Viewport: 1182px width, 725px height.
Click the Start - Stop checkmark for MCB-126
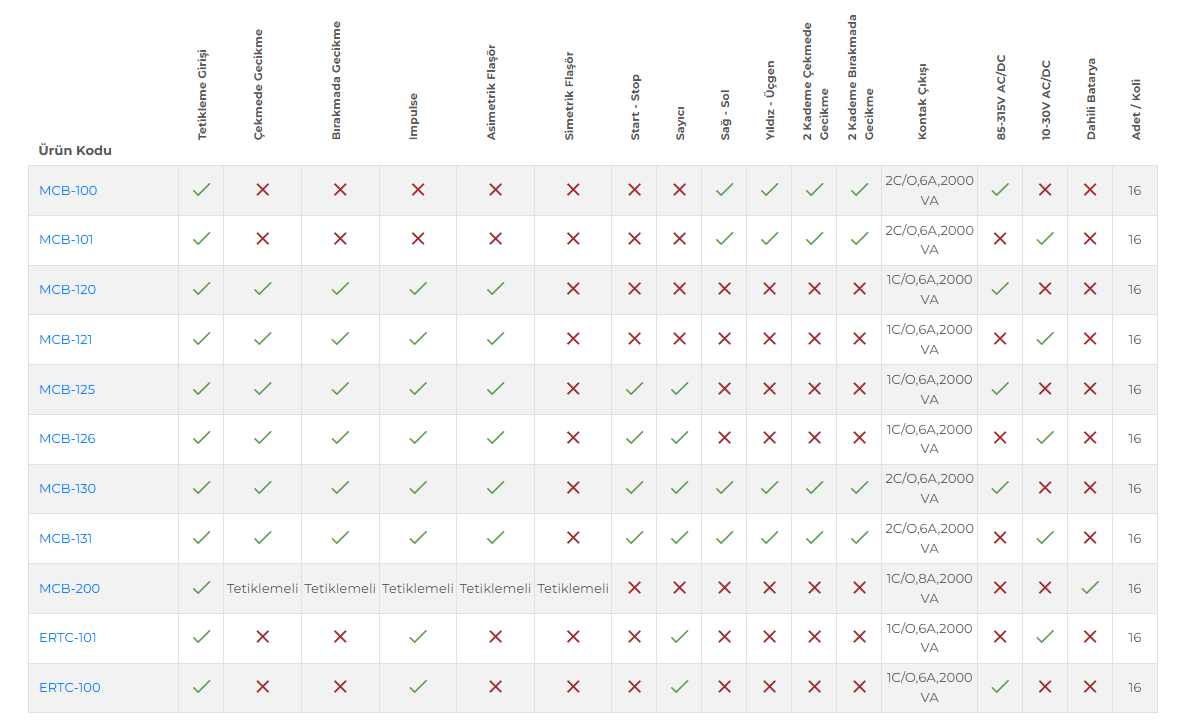(x=635, y=438)
